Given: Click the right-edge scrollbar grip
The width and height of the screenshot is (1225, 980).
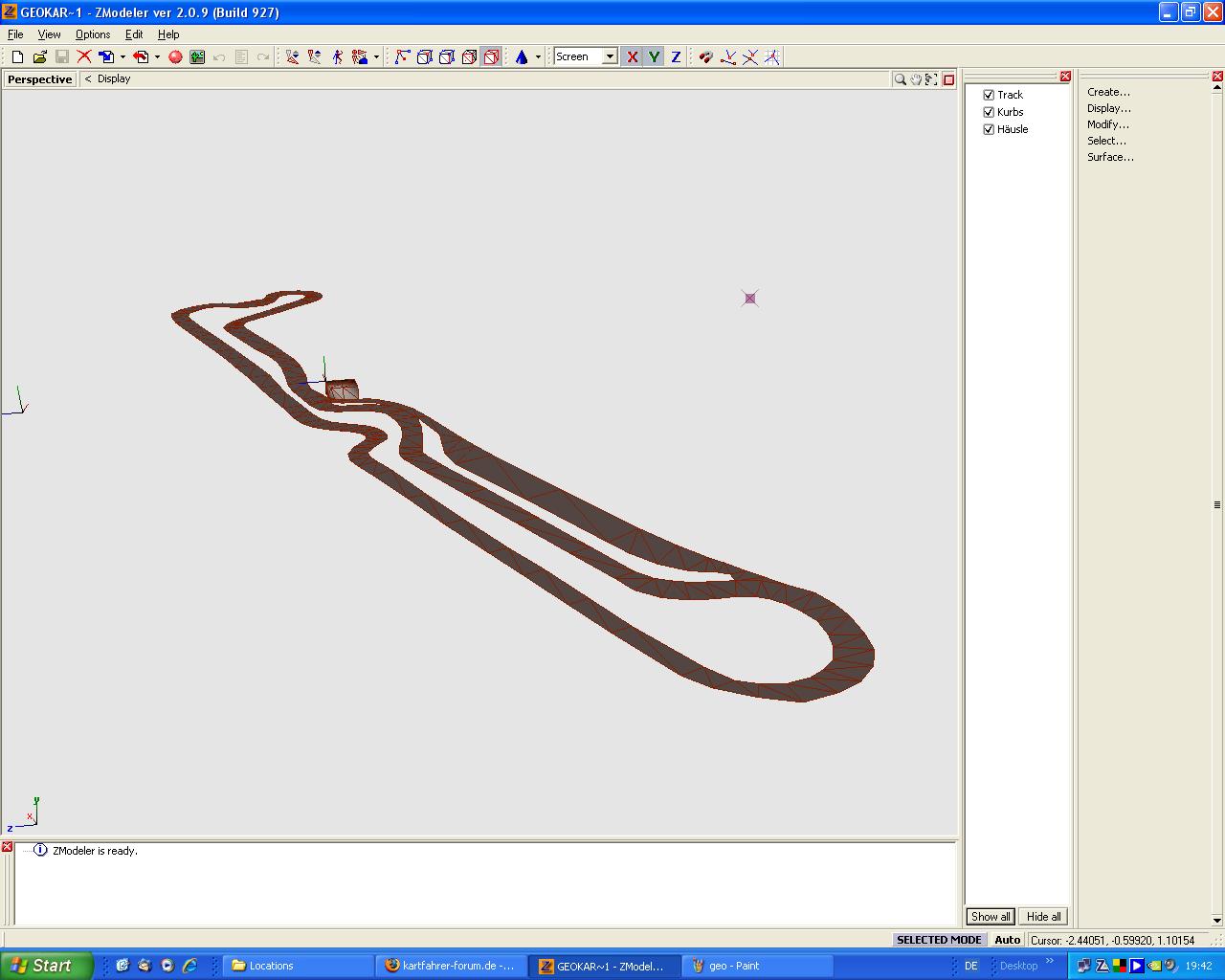Looking at the screenshot, I should (x=1217, y=504).
